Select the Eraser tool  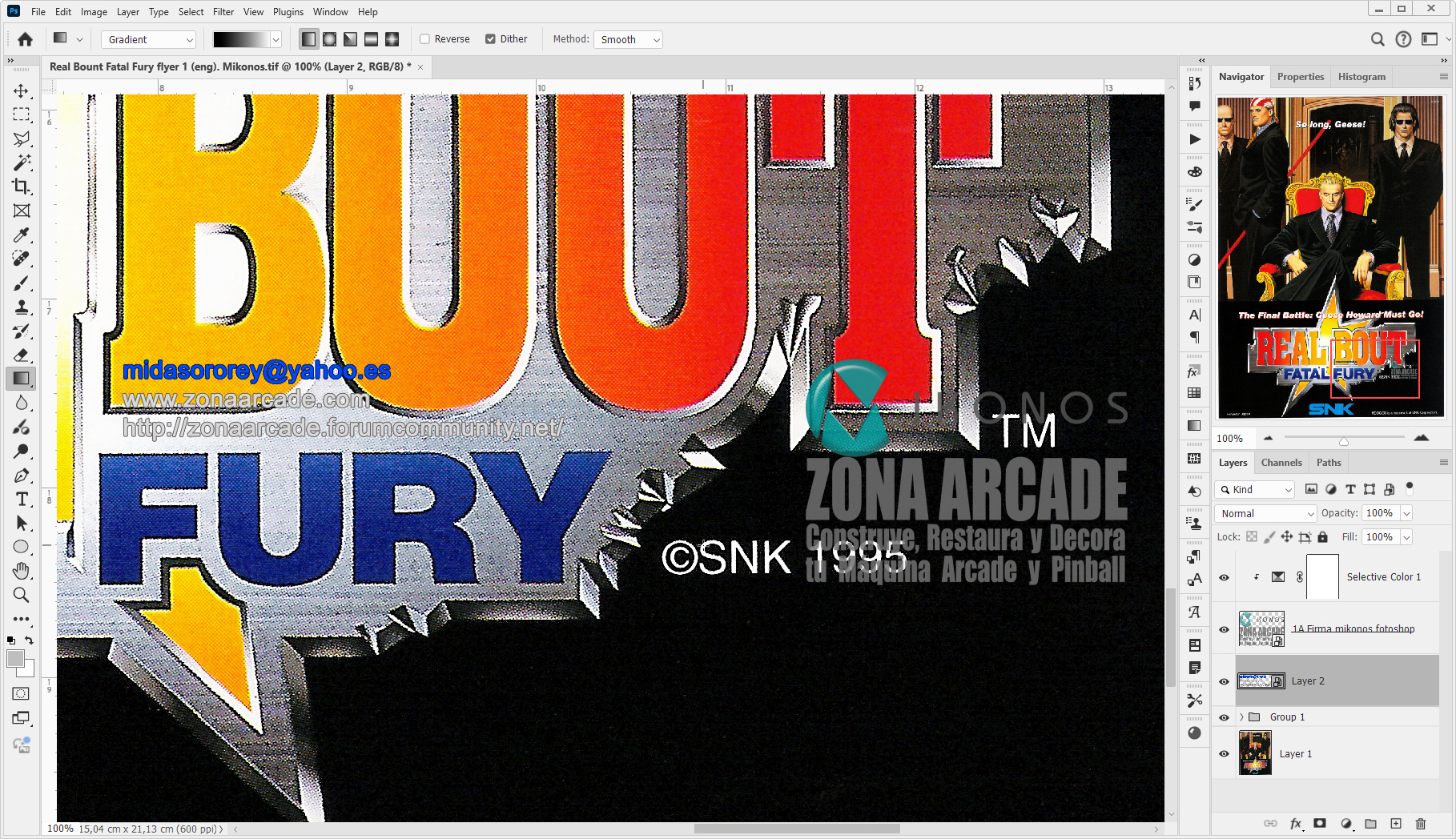[22, 355]
